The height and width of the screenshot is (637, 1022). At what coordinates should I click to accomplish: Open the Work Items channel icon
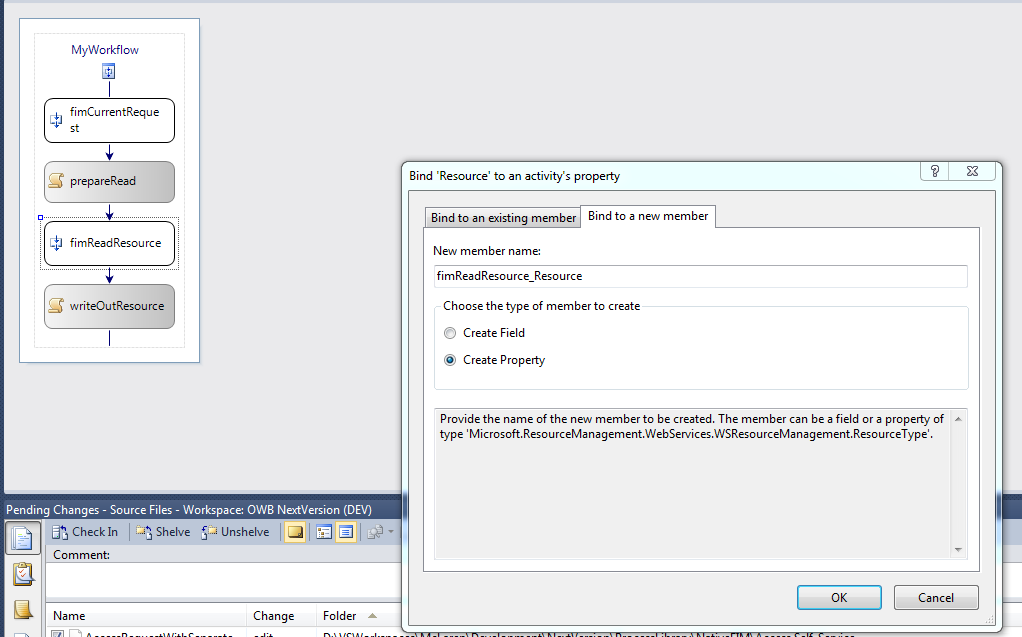(23, 574)
